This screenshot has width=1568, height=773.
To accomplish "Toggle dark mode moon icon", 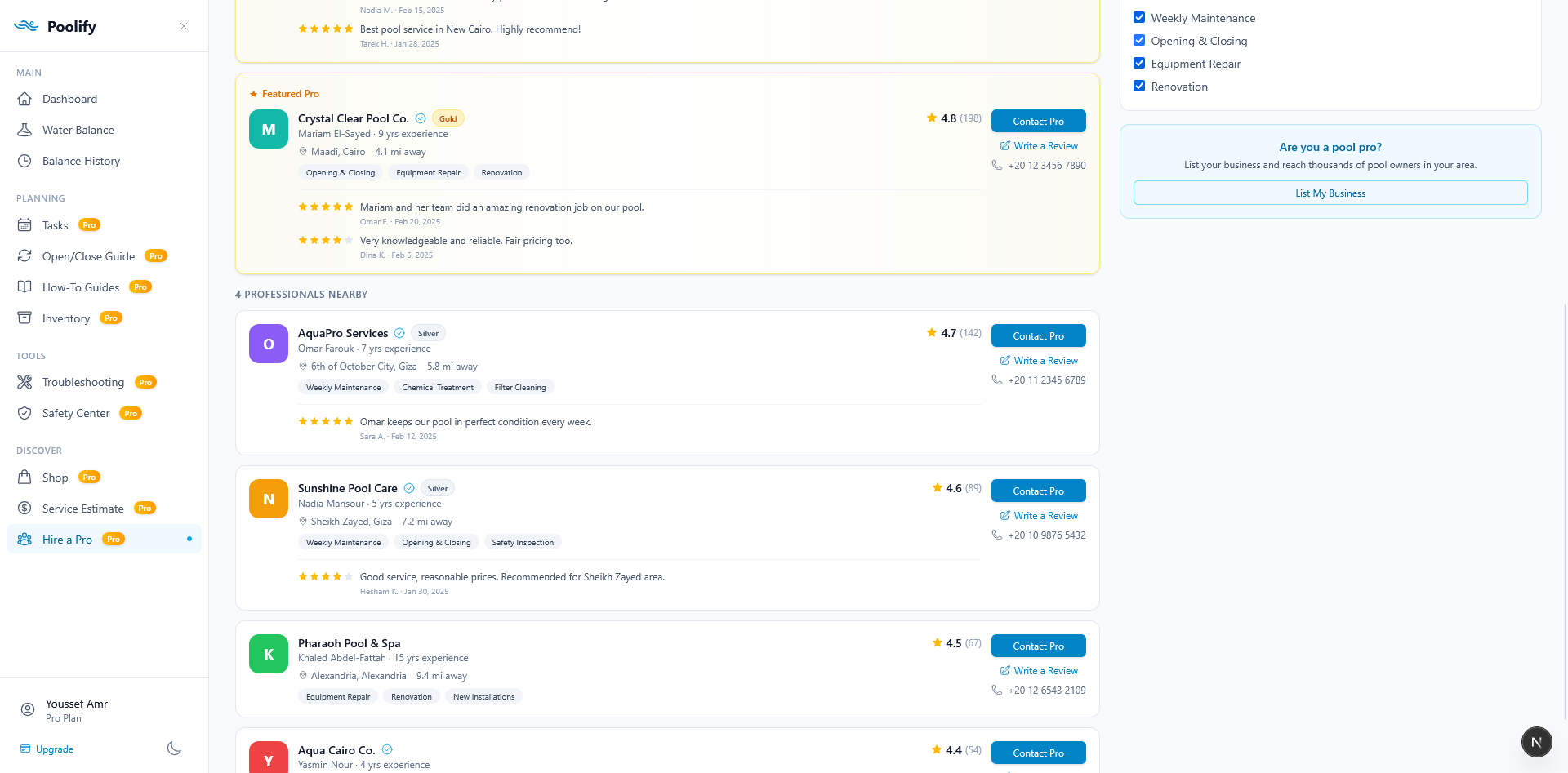I will (x=174, y=749).
